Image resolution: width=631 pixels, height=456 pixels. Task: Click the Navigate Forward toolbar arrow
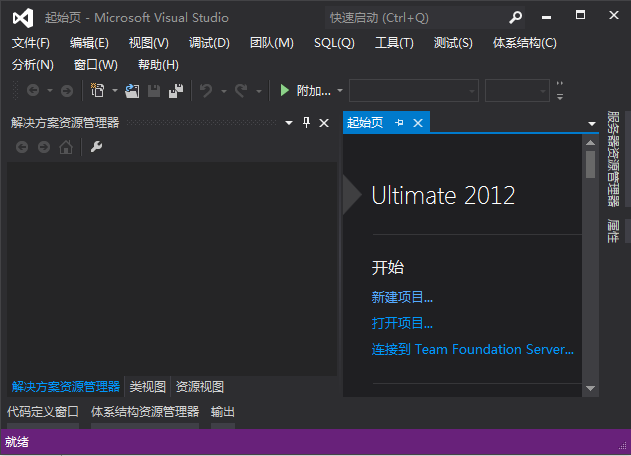pyautogui.click(x=67, y=91)
